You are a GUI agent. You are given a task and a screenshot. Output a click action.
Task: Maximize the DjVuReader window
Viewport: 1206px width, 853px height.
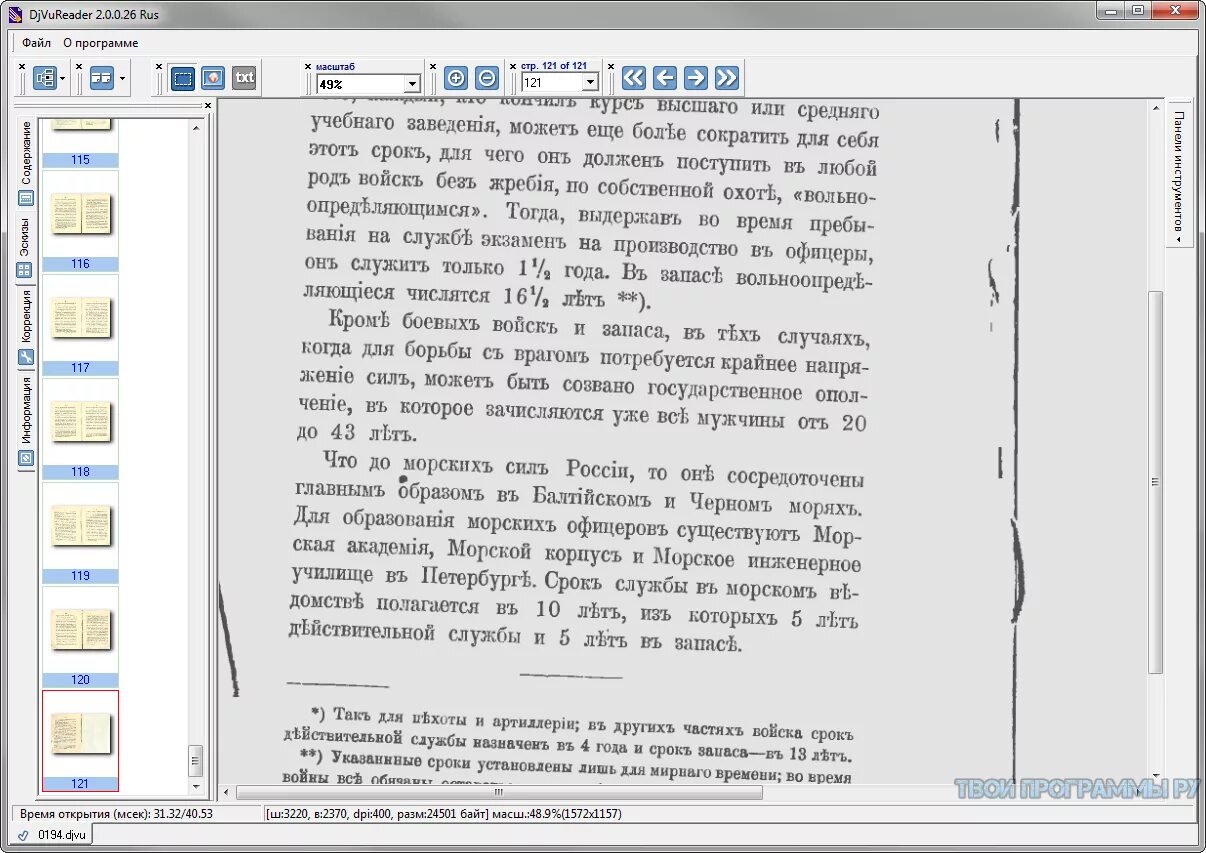click(x=1137, y=11)
